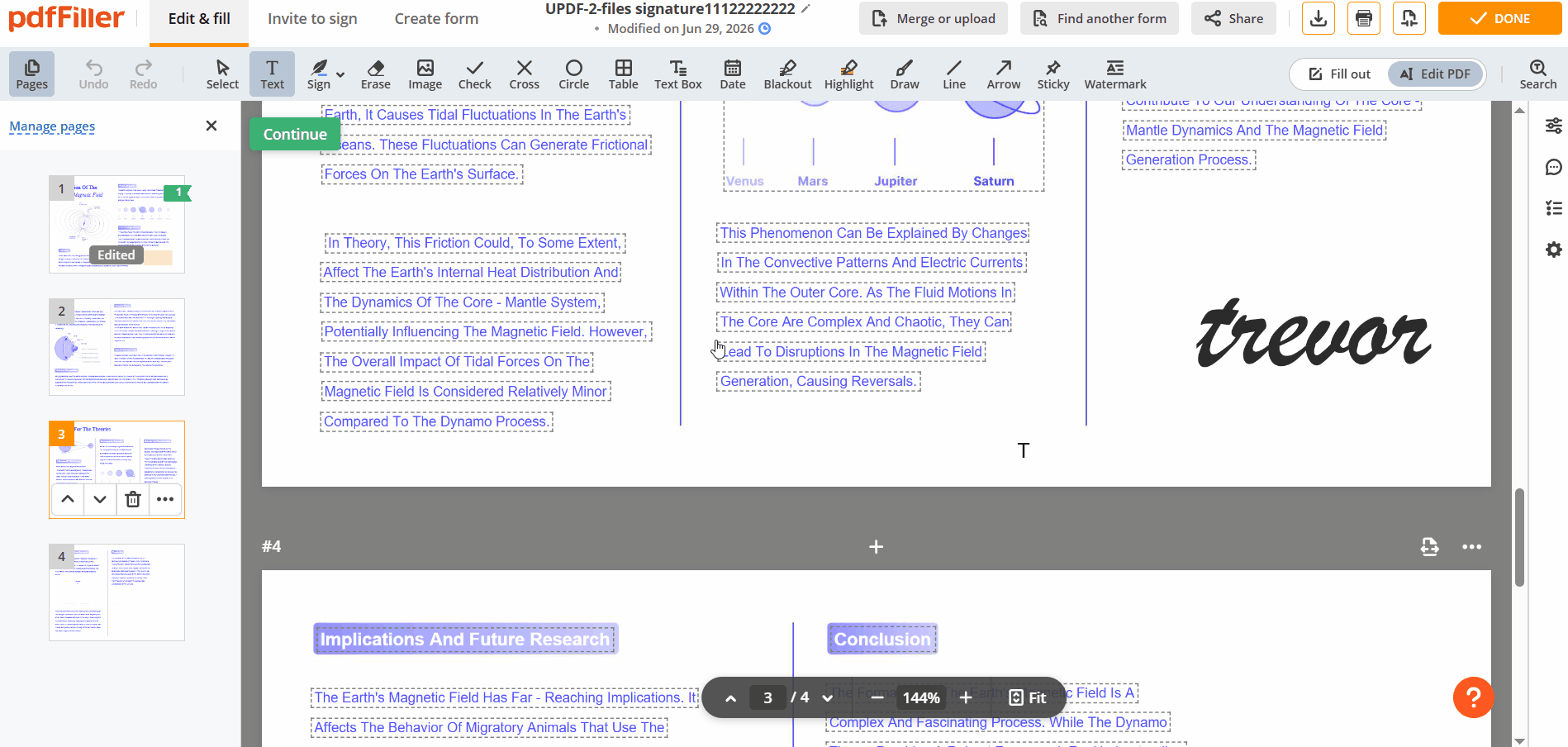
Task: Print the document
Action: (x=1364, y=18)
